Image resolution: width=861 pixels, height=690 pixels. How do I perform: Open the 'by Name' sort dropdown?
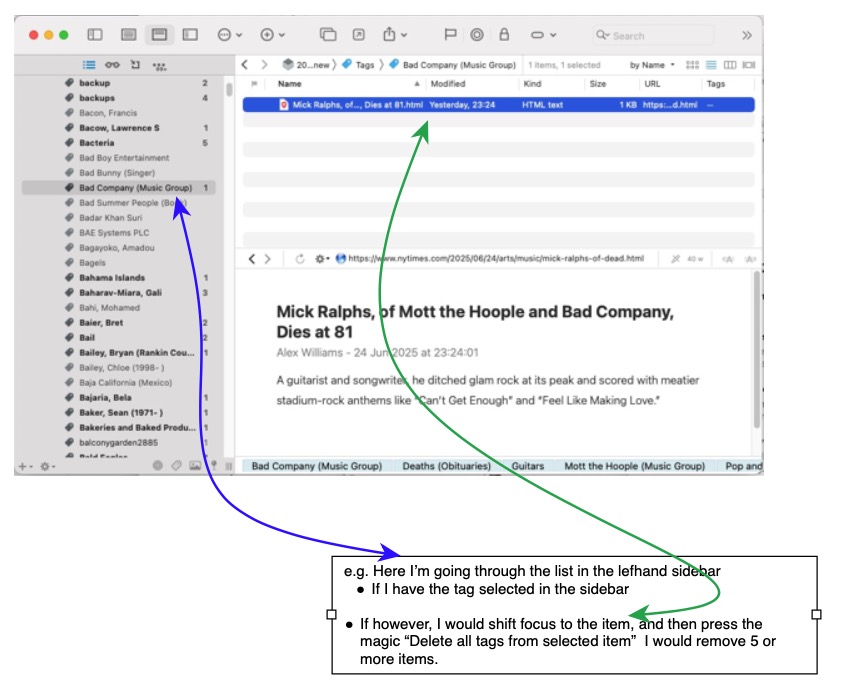pyautogui.click(x=652, y=65)
